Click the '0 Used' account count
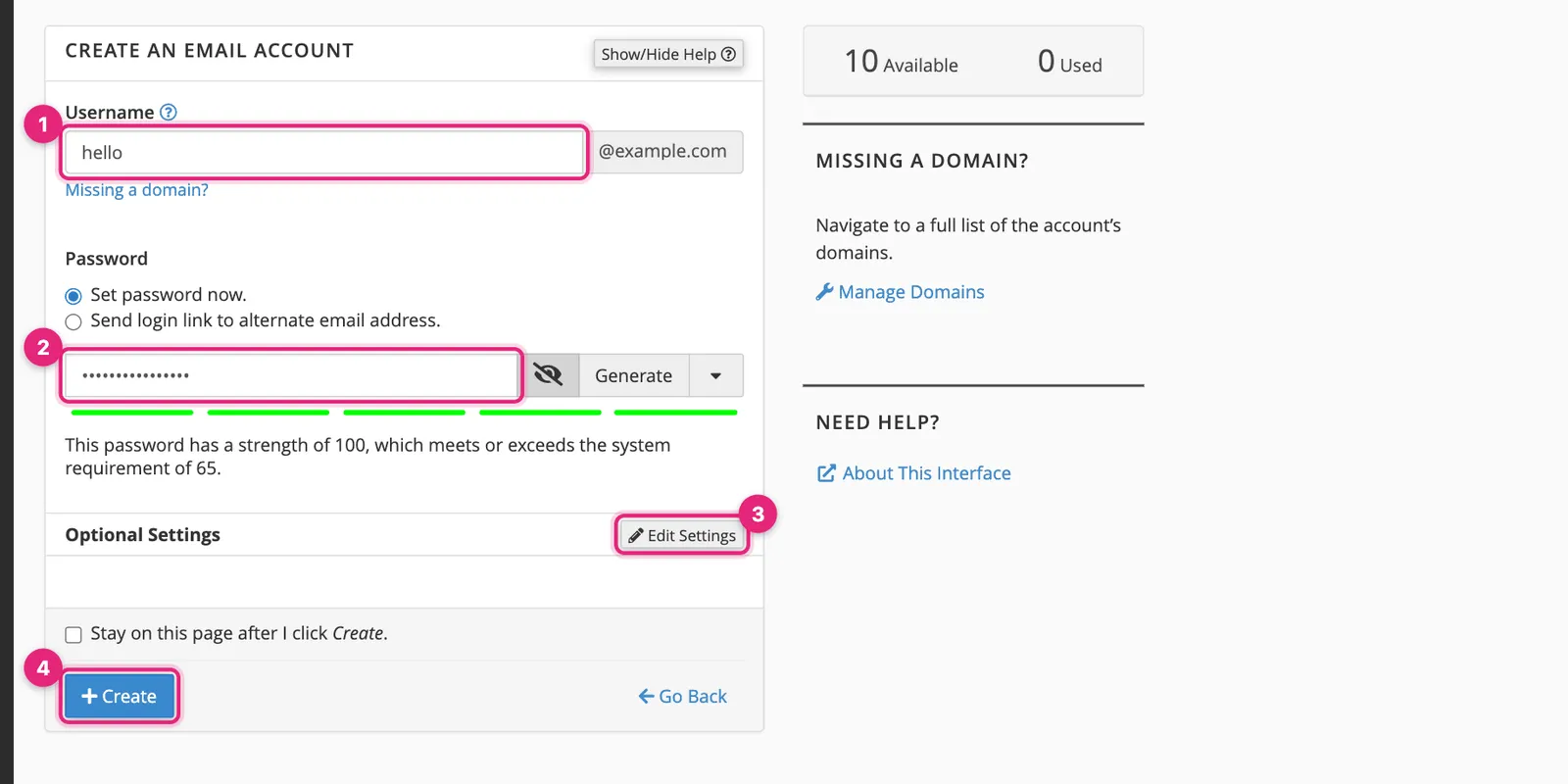 click(x=1070, y=62)
